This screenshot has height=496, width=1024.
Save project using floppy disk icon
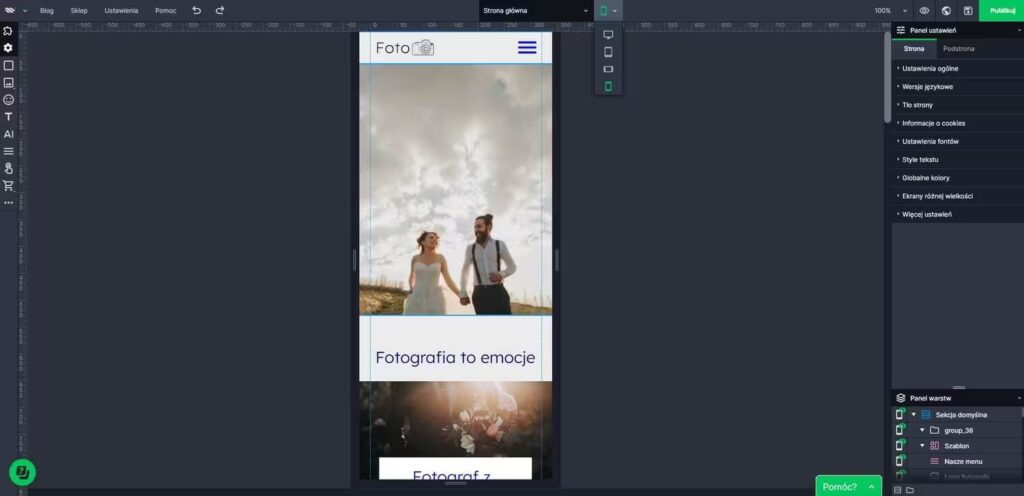pyautogui.click(x=968, y=10)
